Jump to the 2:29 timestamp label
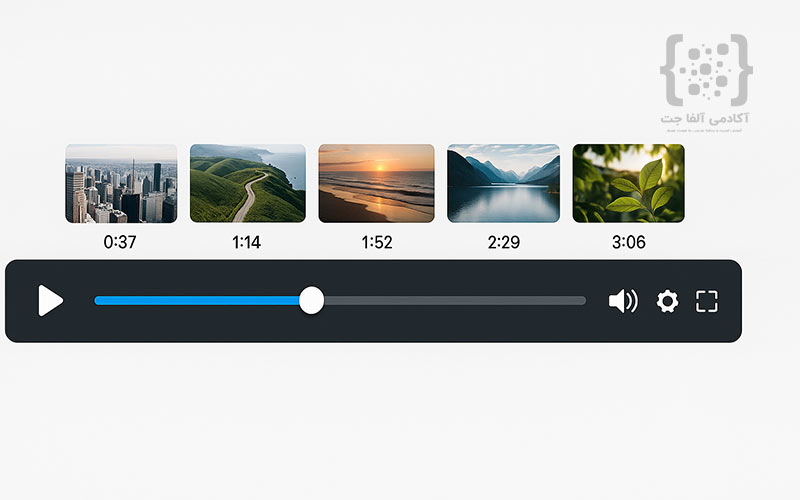Viewport: 800px width, 500px height. [504, 242]
